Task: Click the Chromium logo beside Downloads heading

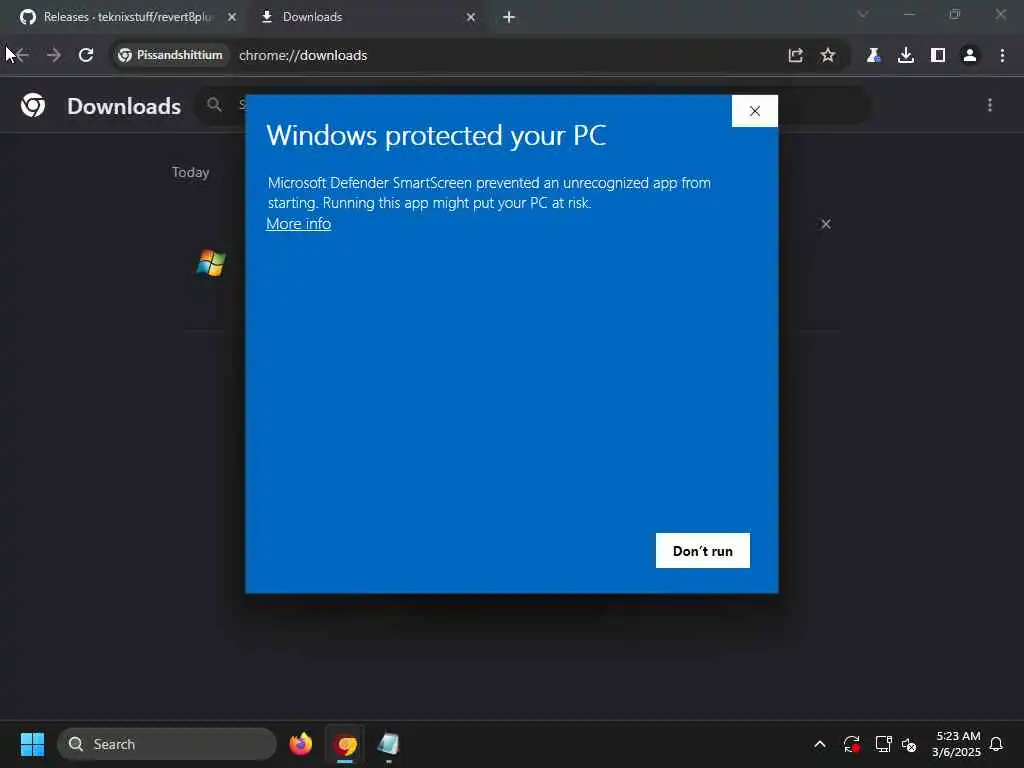Action: pos(33,105)
